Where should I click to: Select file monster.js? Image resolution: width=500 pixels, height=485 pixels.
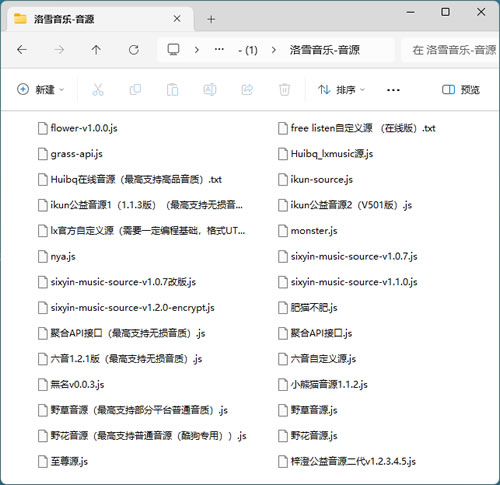tap(308, 231)
